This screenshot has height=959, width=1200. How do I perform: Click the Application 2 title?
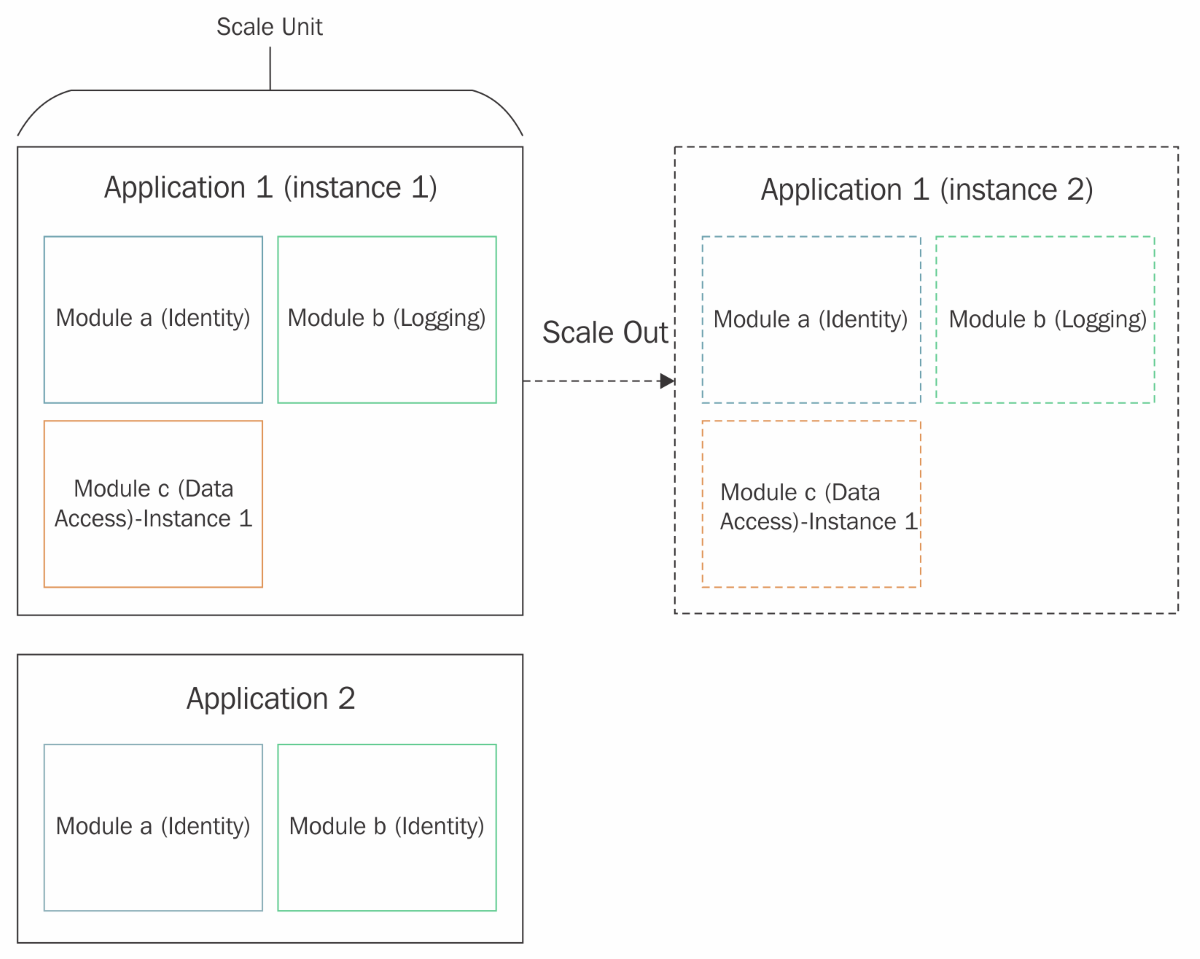click(271, 698)
